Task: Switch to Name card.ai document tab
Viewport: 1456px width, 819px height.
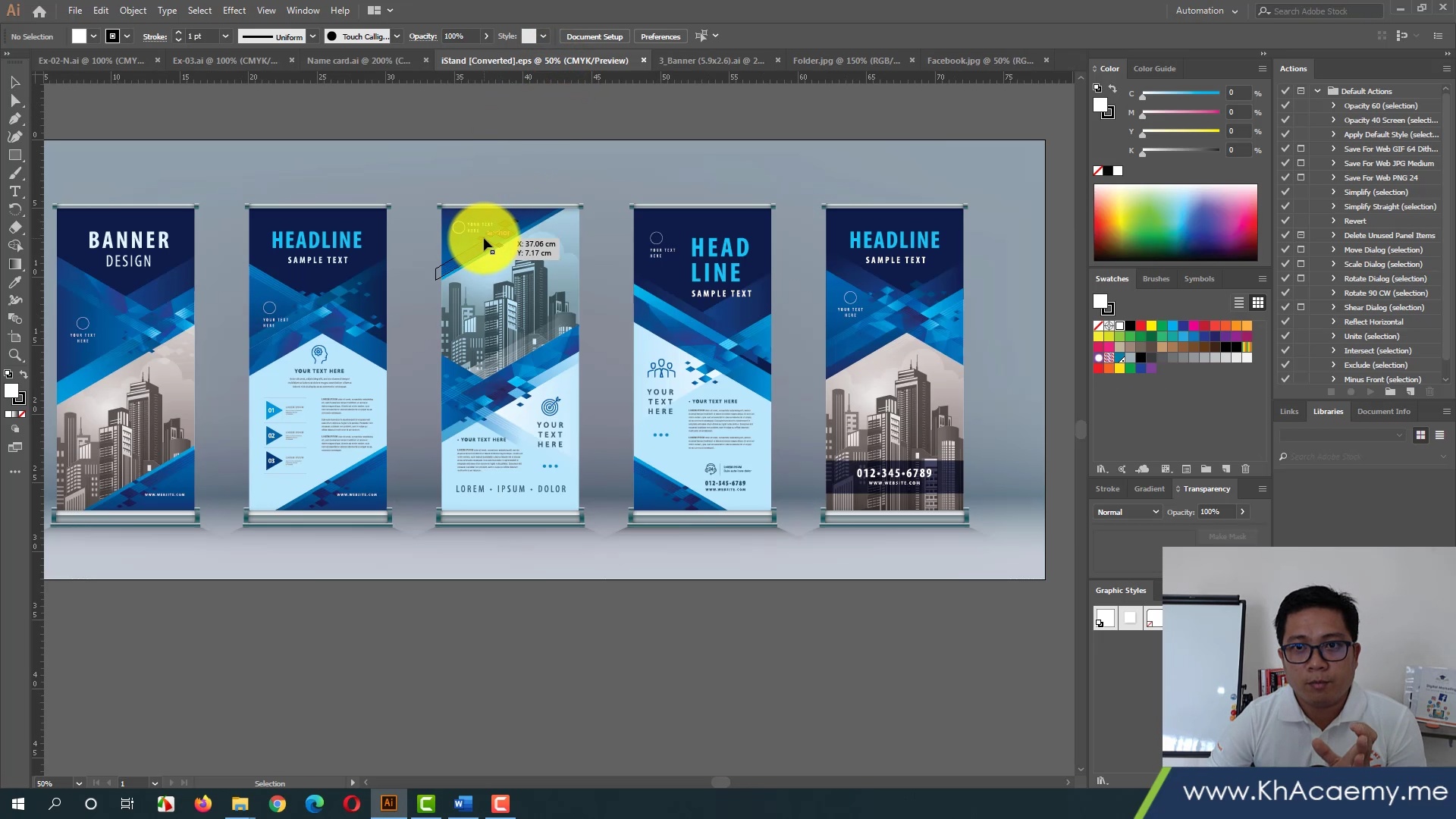Action: coord(358,61)
